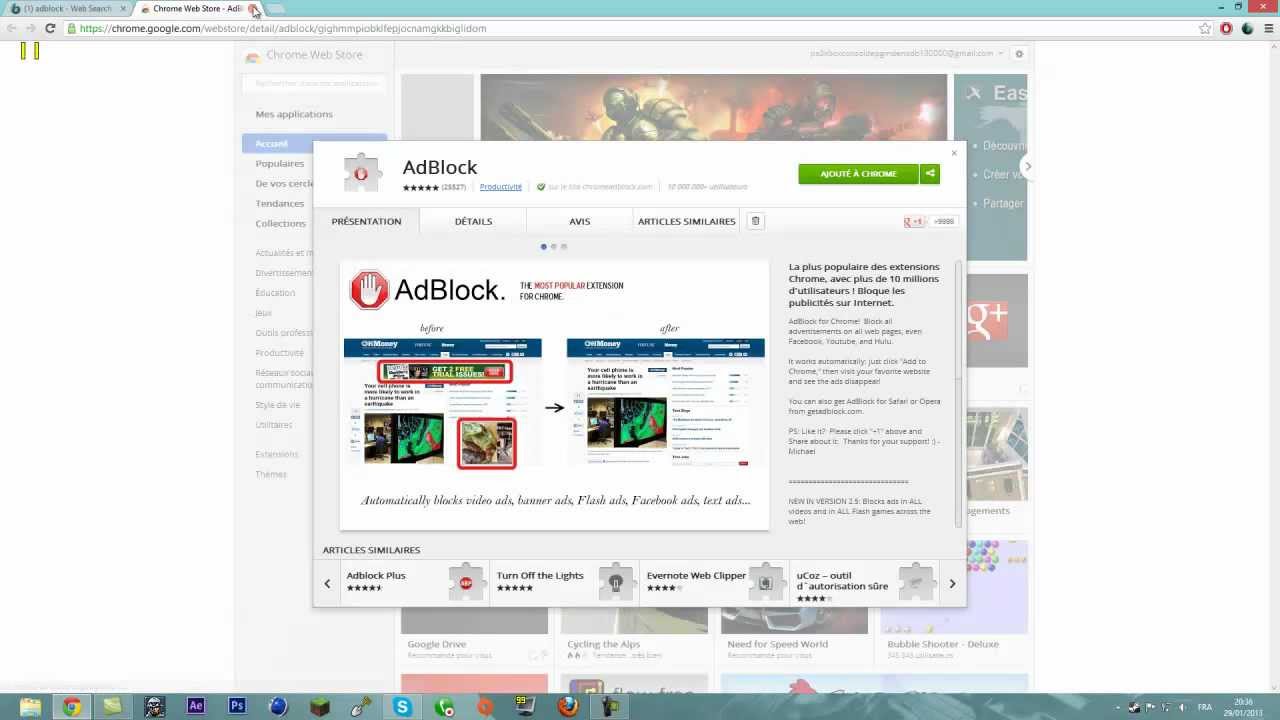The height and width of the screenshot is (720, 1280).
Task: Open Minecraft block icon in taskbar
Action: (319, 707)
